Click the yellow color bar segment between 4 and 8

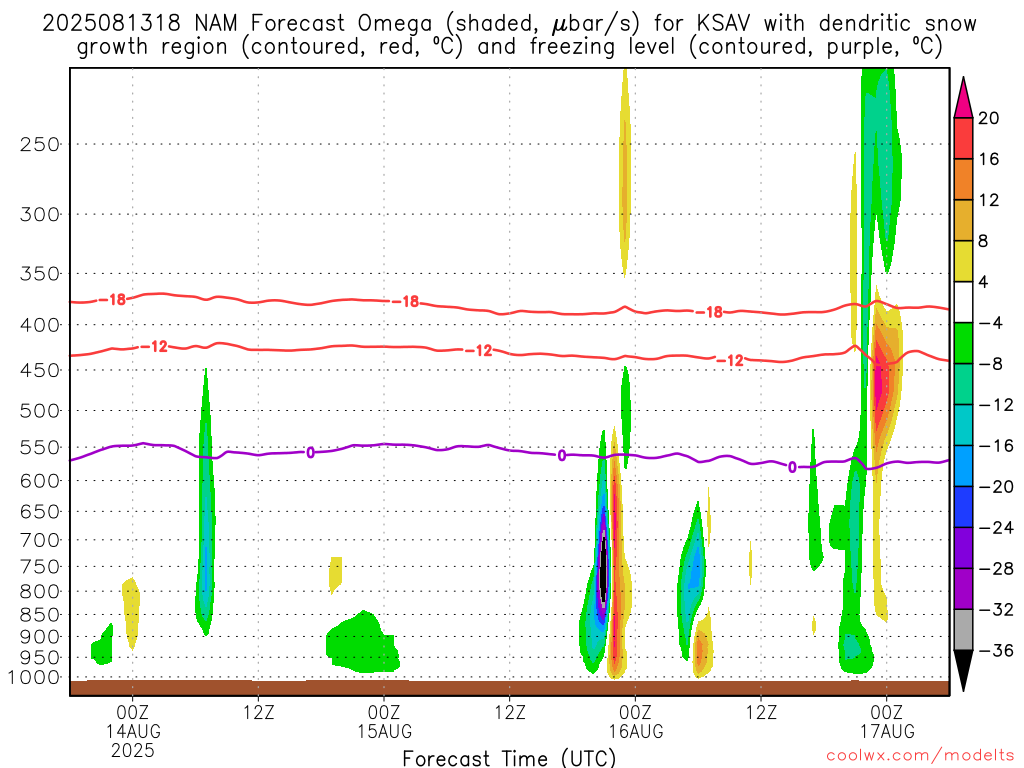tap(963, 261)
